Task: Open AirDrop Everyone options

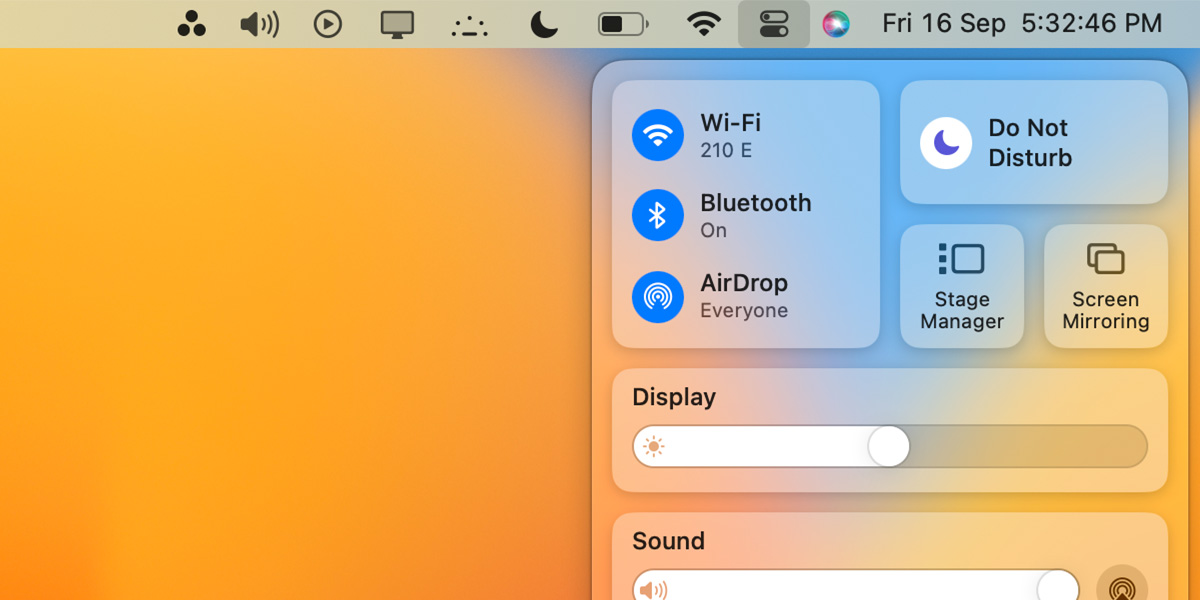Action: 744,296
